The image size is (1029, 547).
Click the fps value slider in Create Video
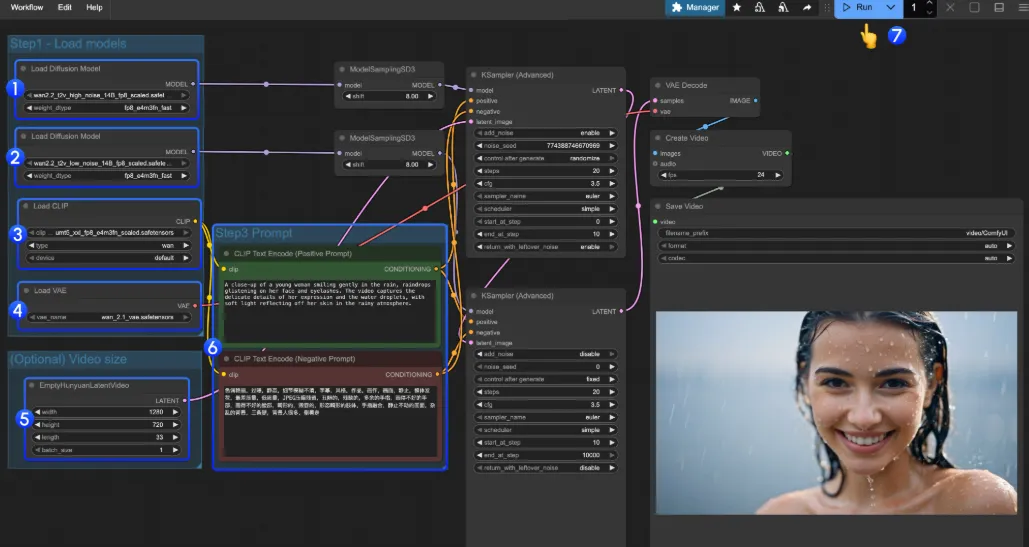point(721,175)
